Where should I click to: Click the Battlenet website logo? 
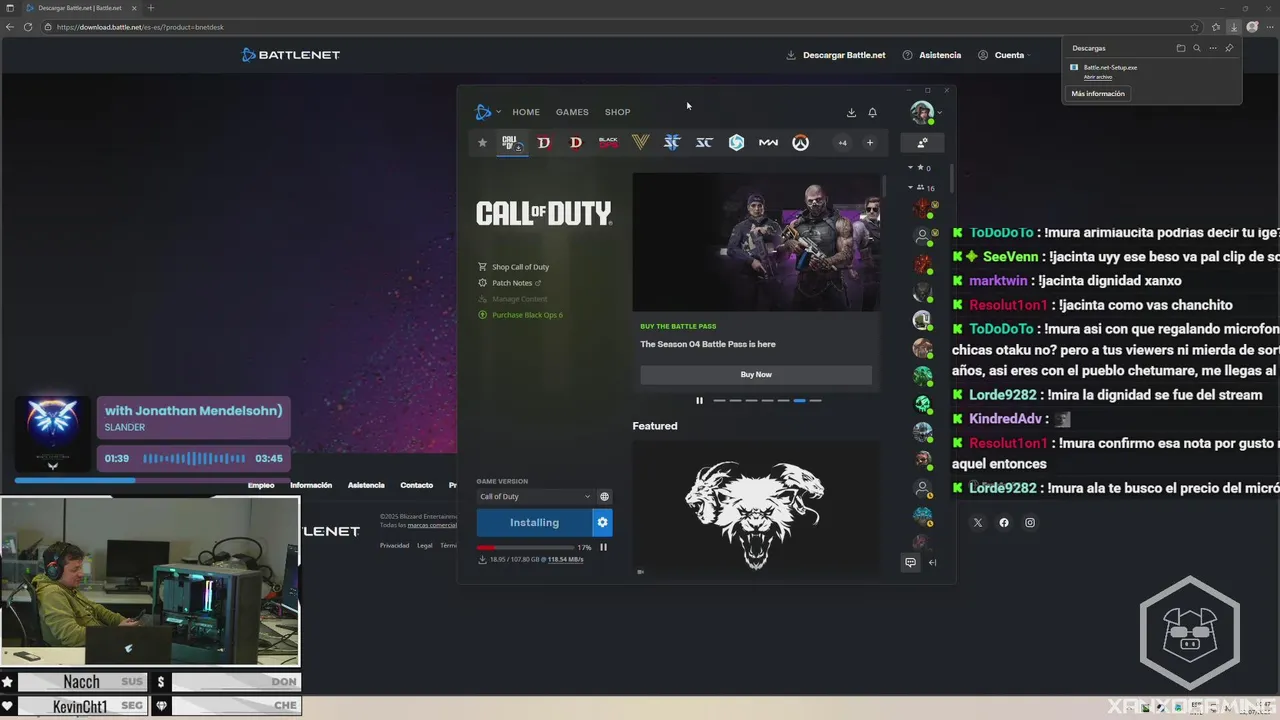point(291,55)
